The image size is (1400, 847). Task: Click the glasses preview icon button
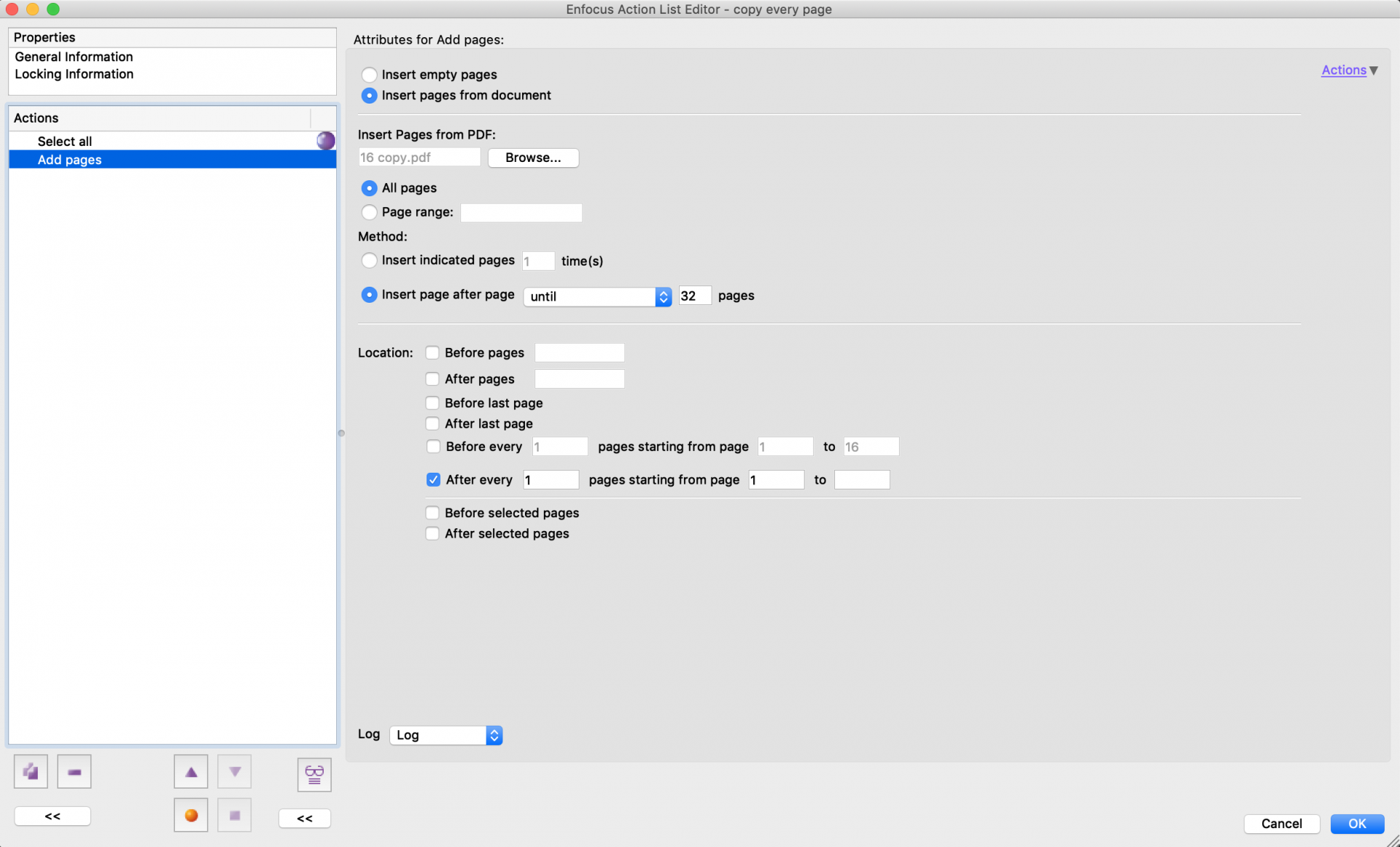tap(314, 775)
